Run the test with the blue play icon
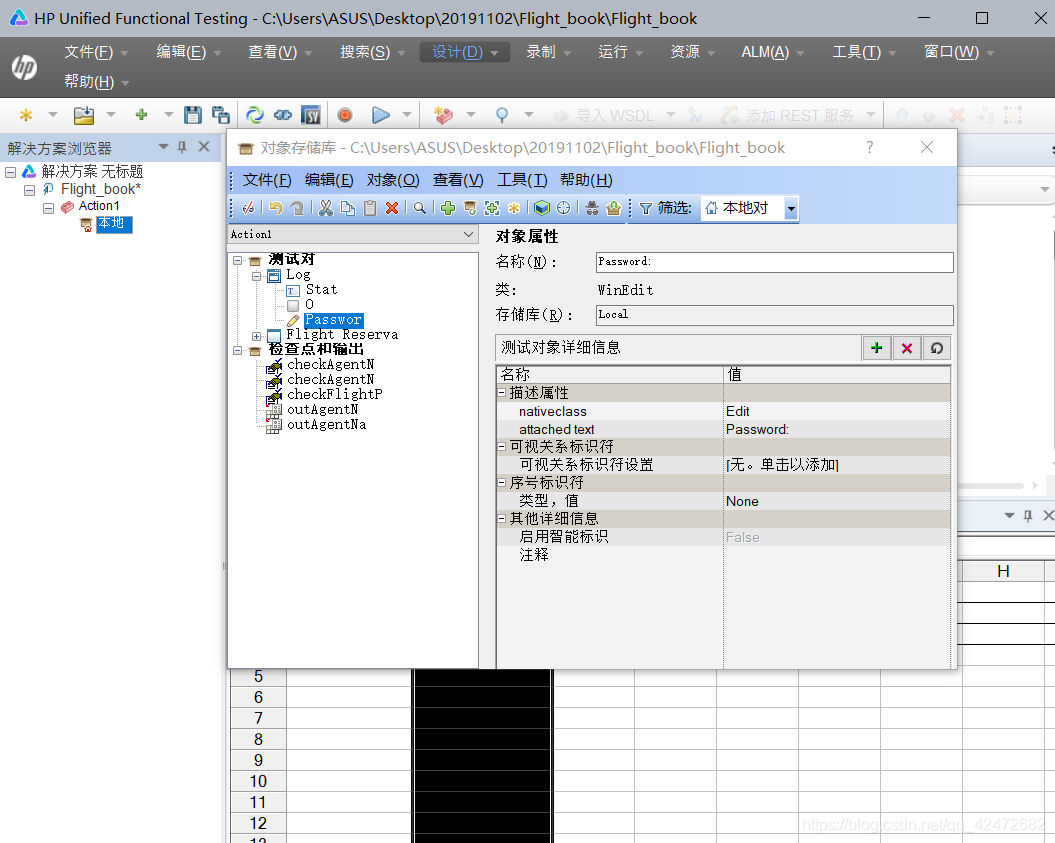Viewport: 1055px width, 843px height. (x=381, y=115)
